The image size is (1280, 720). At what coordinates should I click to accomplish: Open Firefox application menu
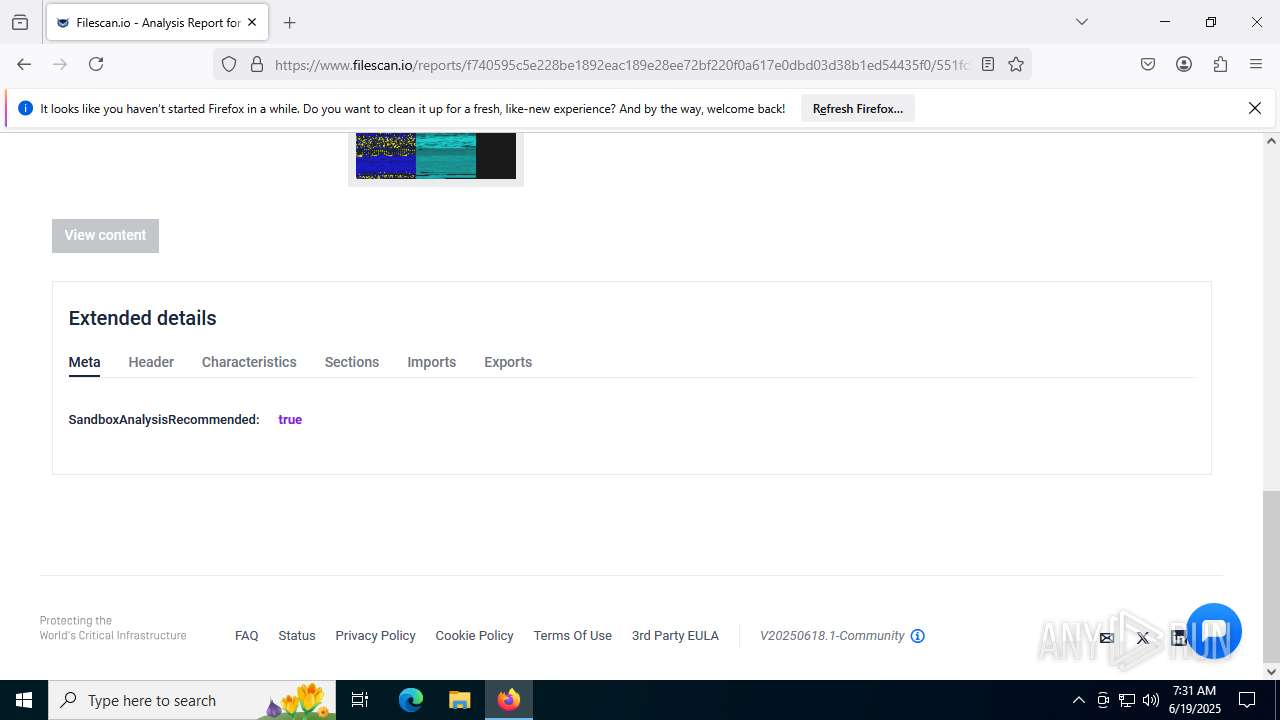1256,64
